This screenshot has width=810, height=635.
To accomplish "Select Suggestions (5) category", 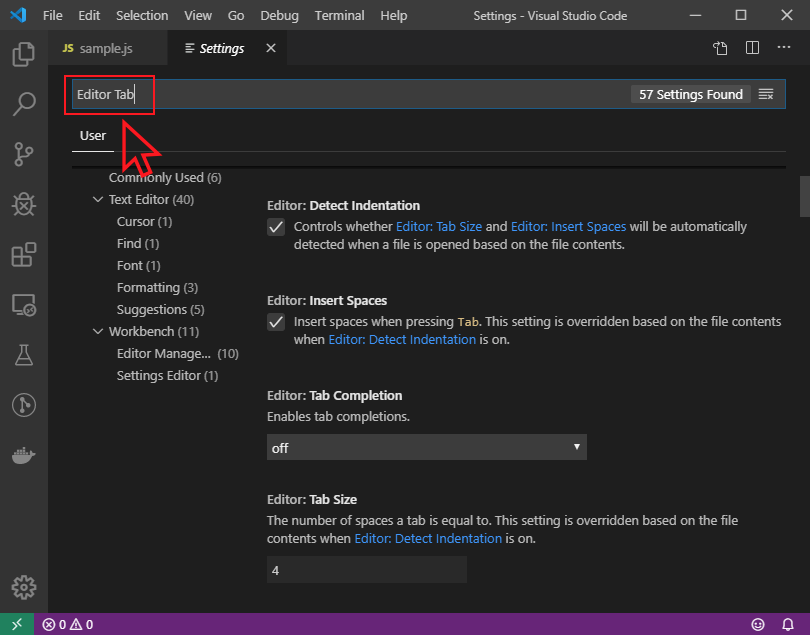I will pos(160,309).
